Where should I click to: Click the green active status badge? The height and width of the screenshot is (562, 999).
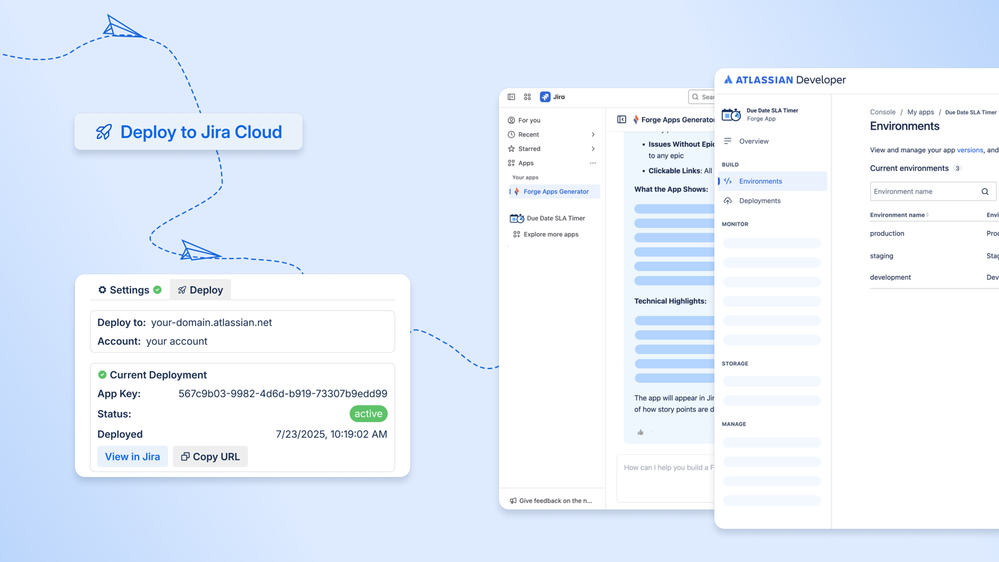pyautogui.click(x=368, y=414)
